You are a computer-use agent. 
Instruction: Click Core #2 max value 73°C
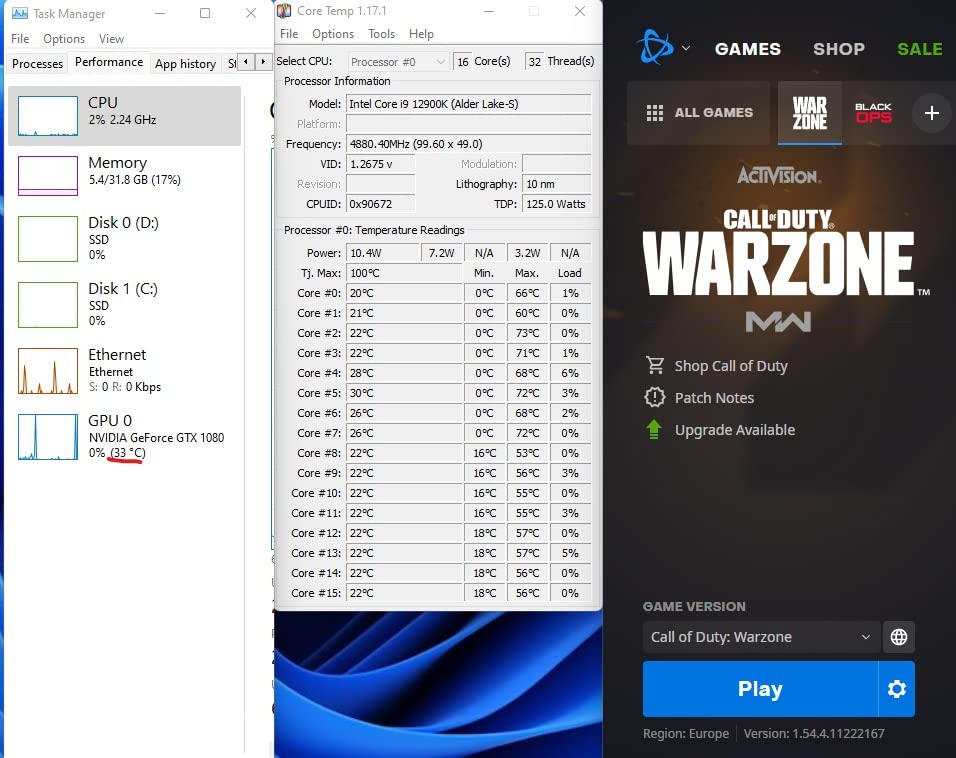pos(527,333)
